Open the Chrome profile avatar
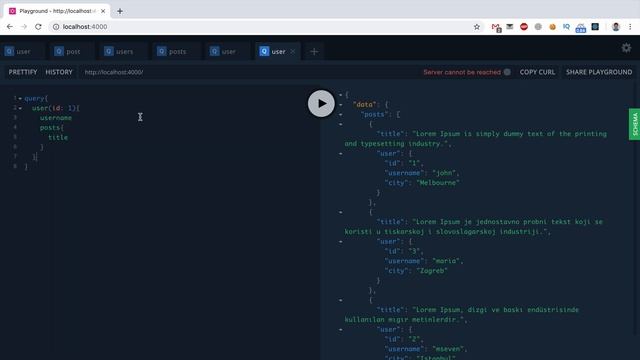640x360 pixels. point(616,27)
